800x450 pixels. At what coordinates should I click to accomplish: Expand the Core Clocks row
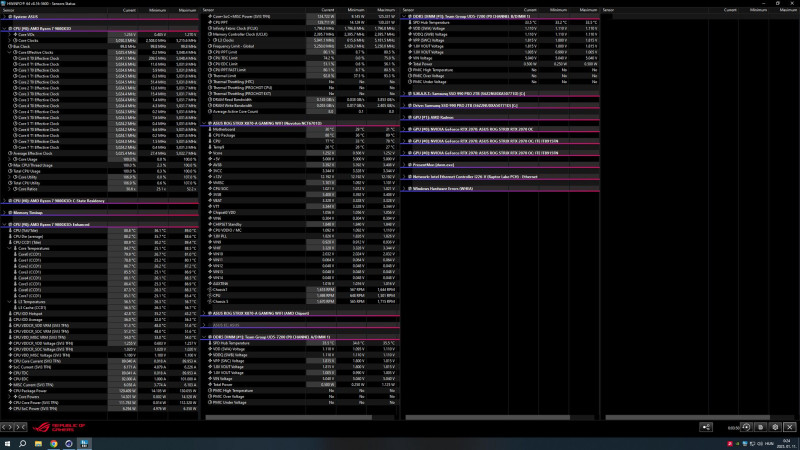(9, 40)
